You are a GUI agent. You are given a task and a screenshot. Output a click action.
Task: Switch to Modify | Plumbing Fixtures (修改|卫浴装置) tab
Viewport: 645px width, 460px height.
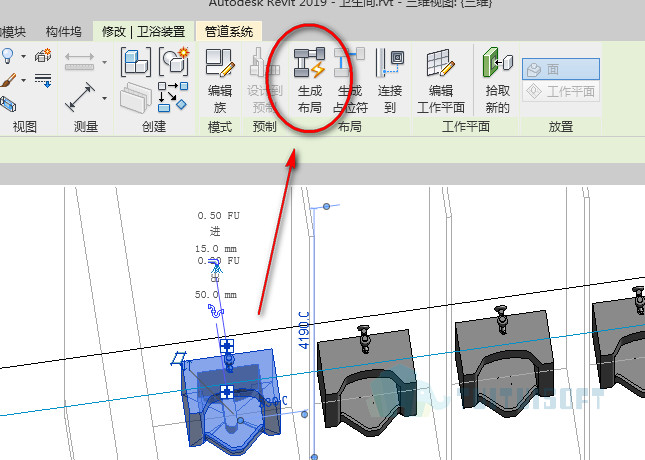click(144, 31)
